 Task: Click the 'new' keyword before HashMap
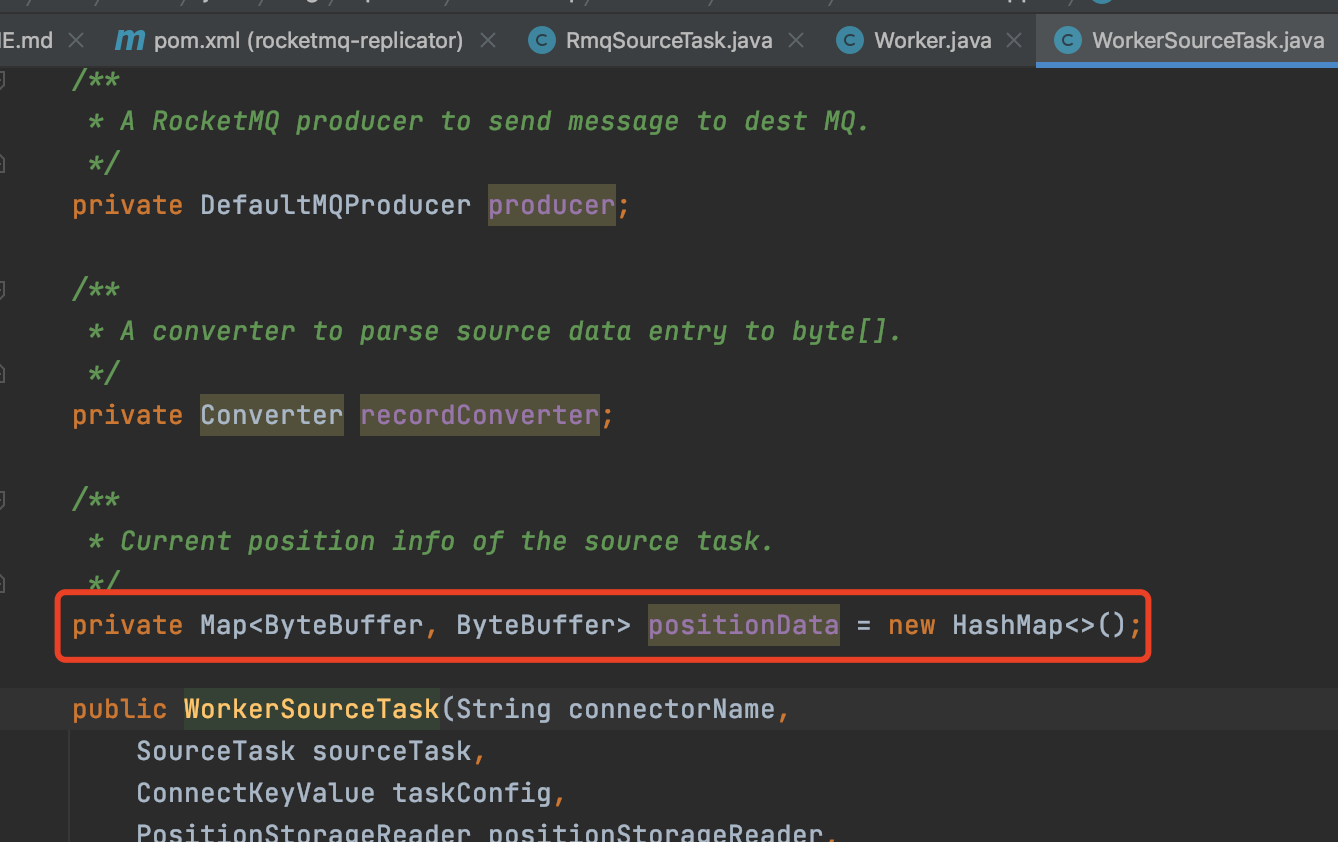(912, 625)
